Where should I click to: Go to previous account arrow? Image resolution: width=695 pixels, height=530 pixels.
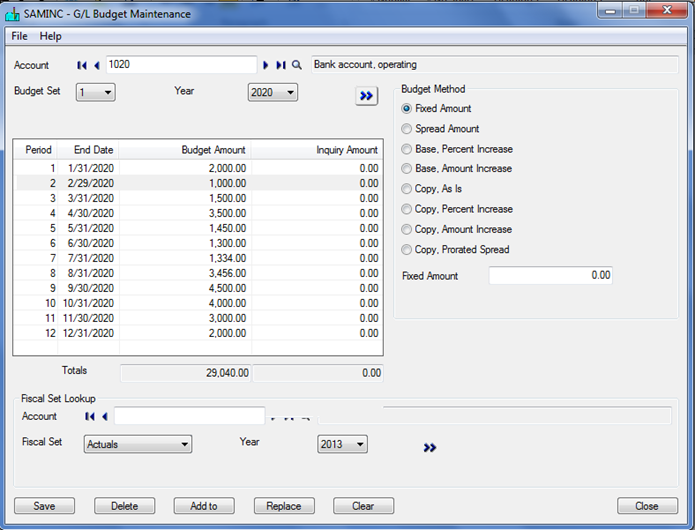(x=97, y=65)
